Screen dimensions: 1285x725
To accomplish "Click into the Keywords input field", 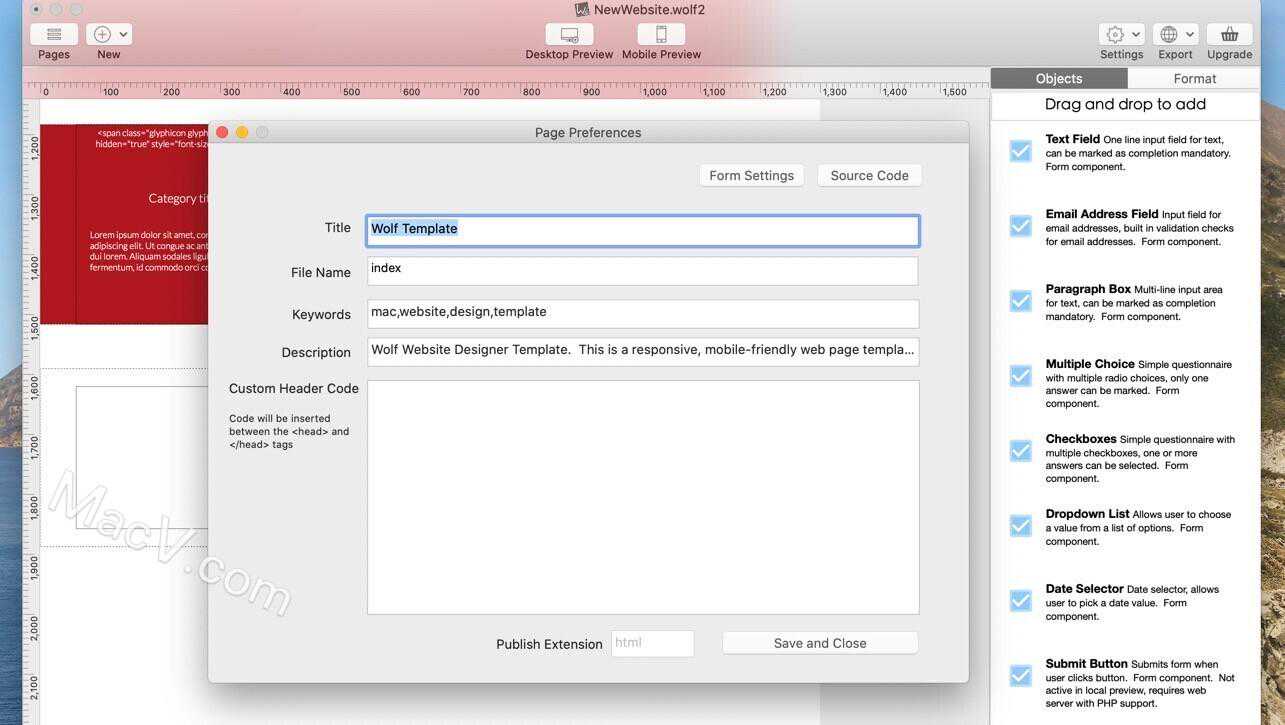I will pos(642,313).
